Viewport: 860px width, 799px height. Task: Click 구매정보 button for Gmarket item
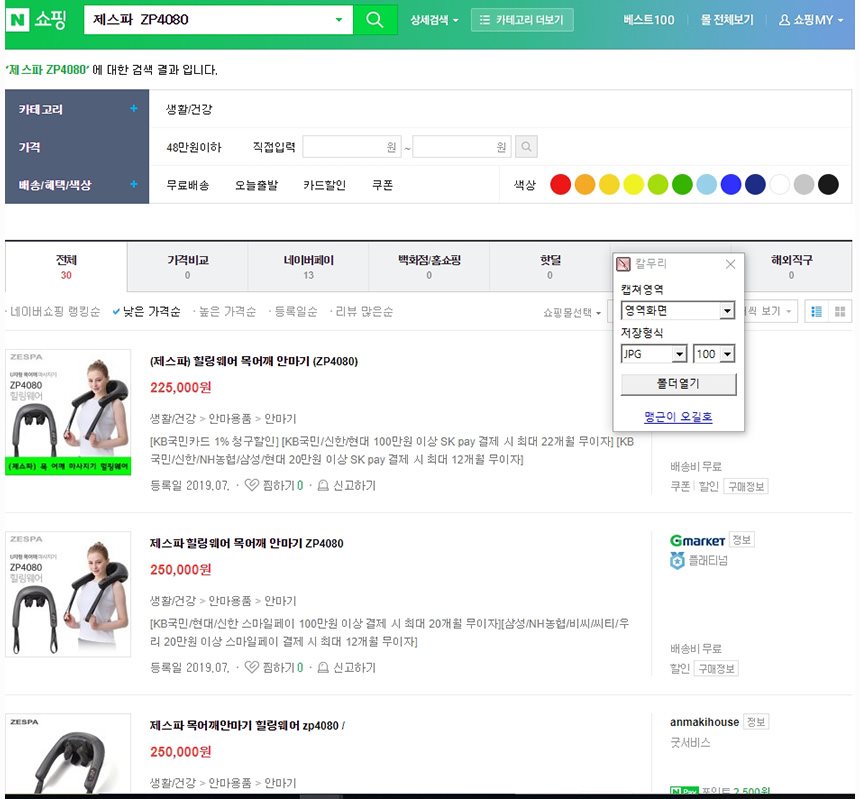pos(716,668)
